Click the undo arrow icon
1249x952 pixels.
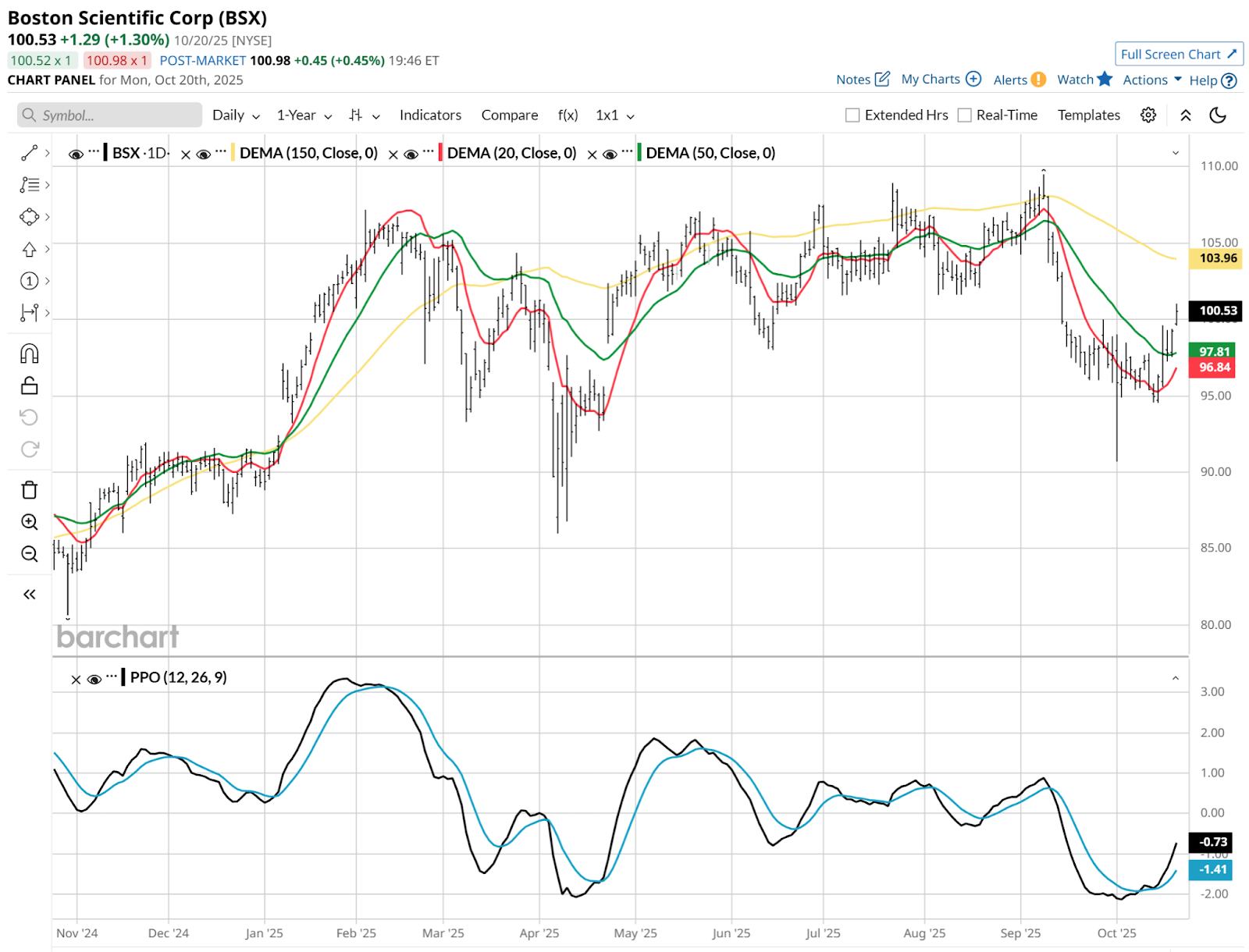click(x=29, y=417)
